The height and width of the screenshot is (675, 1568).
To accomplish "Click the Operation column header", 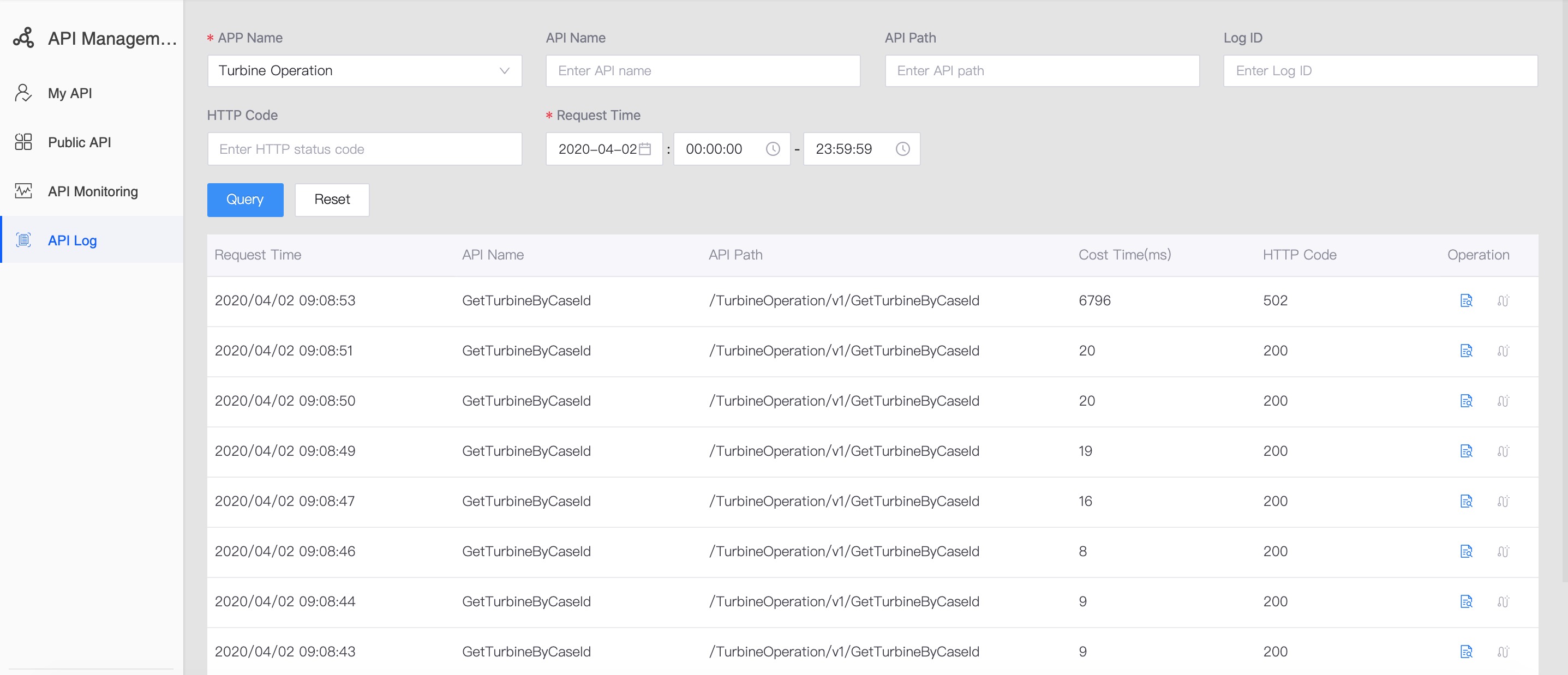I will click(1478, 255).
